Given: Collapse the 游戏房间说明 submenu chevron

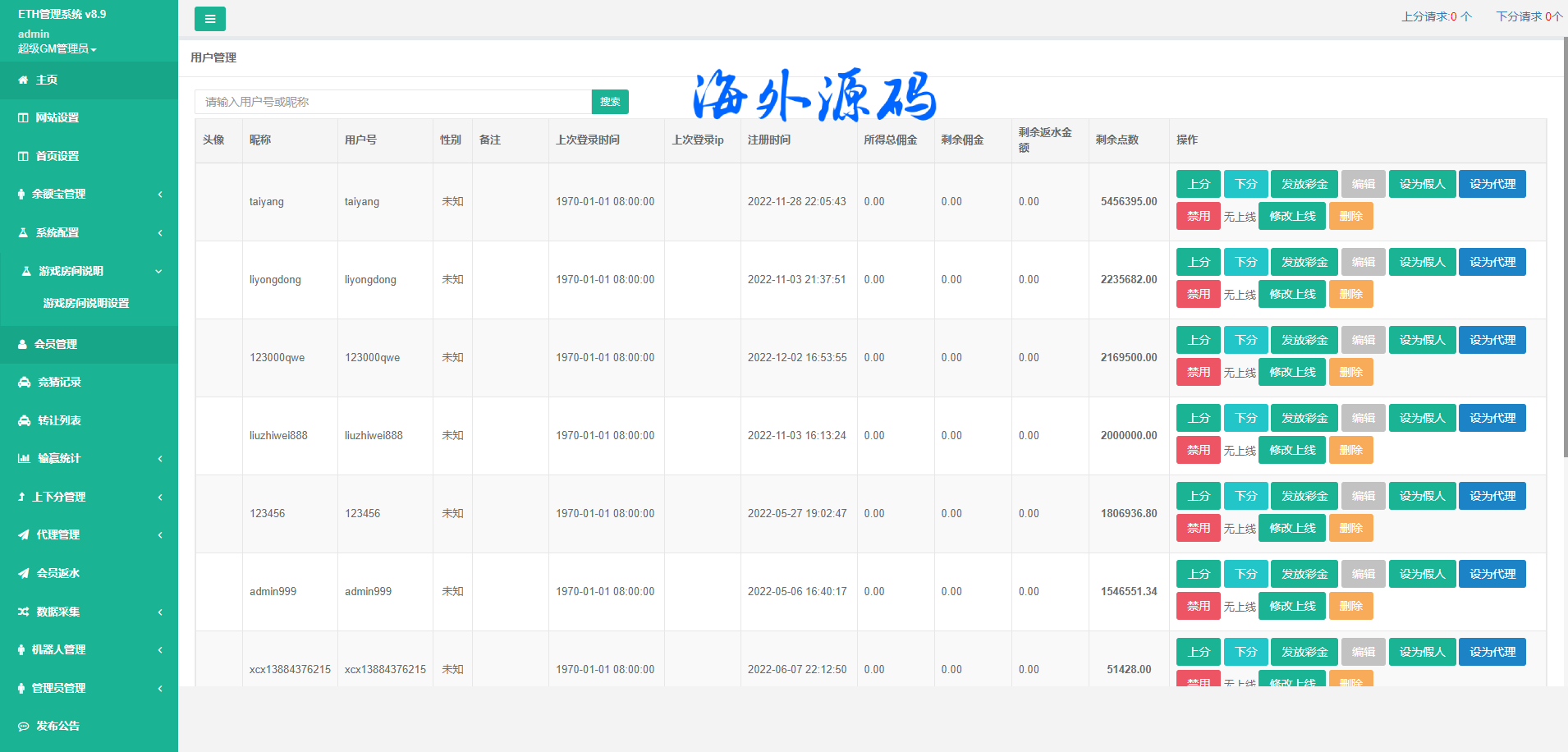Looking at the screenshot, I should point(158,271).
